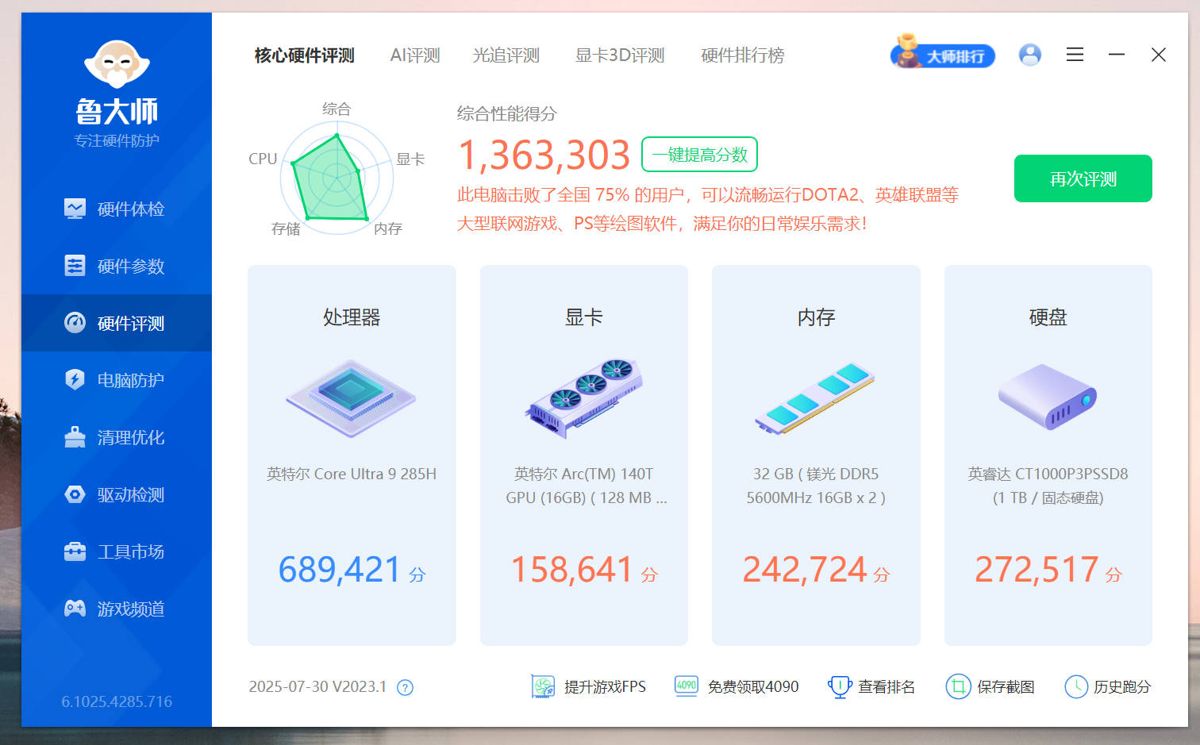
Task: Click the 免费领取4090 icon
Action: 686,686
